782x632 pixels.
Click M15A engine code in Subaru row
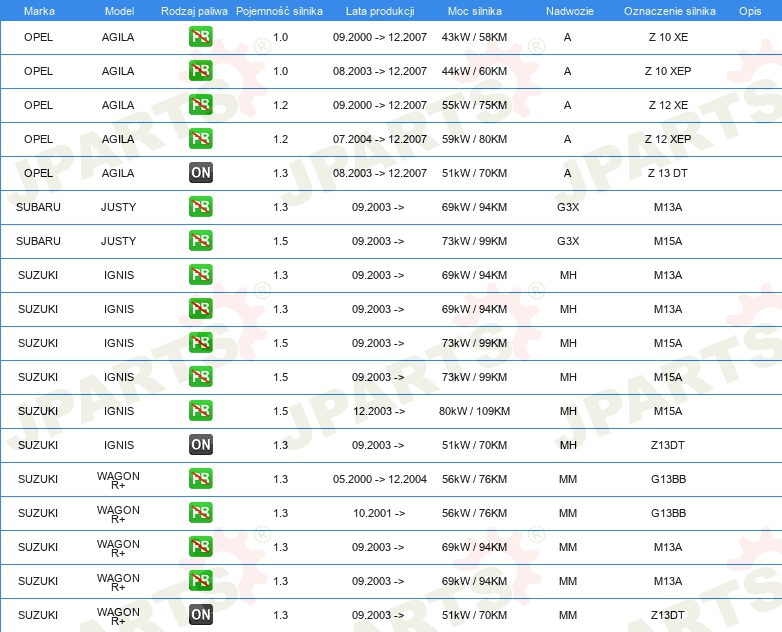[x=668, y=241]
